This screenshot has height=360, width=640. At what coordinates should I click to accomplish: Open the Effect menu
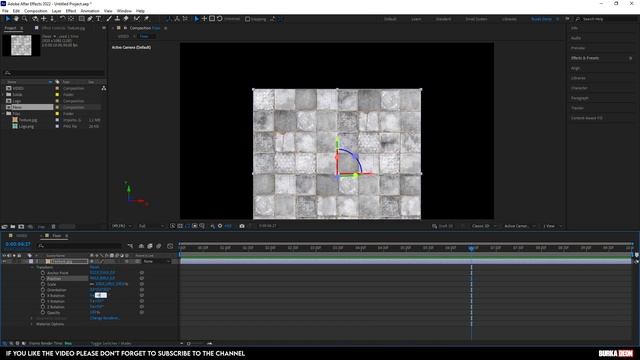tap(71, 11)
